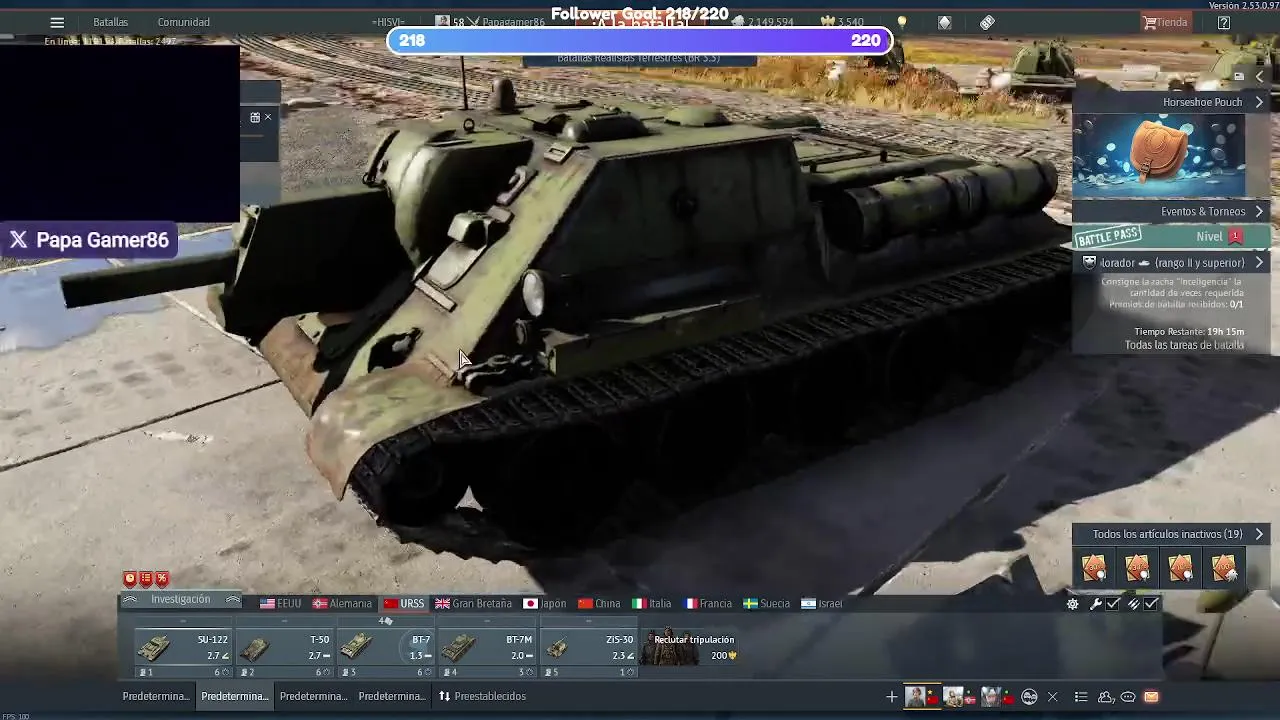Collapse the right promo panel with arrow
The height and width of the screenshot is (720, 1280).
pos(1259,77)
